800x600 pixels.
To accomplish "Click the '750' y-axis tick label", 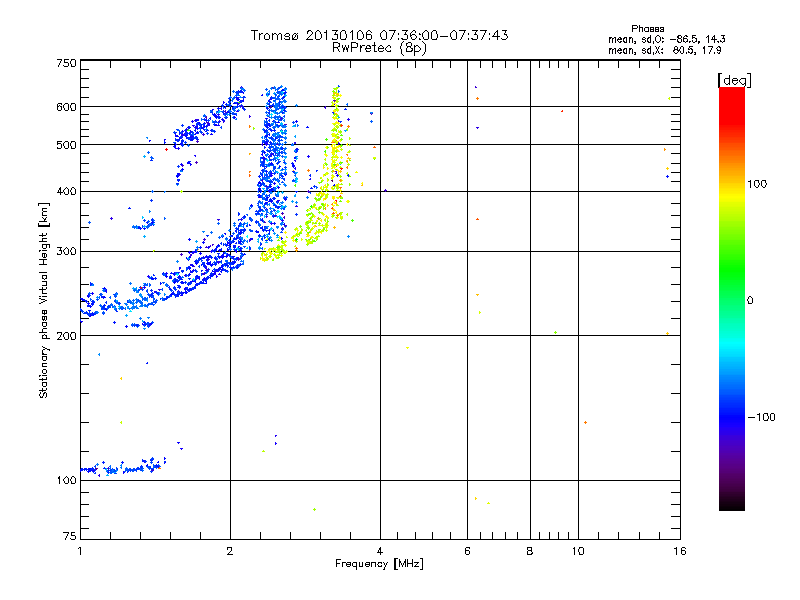I will (66, 63).
